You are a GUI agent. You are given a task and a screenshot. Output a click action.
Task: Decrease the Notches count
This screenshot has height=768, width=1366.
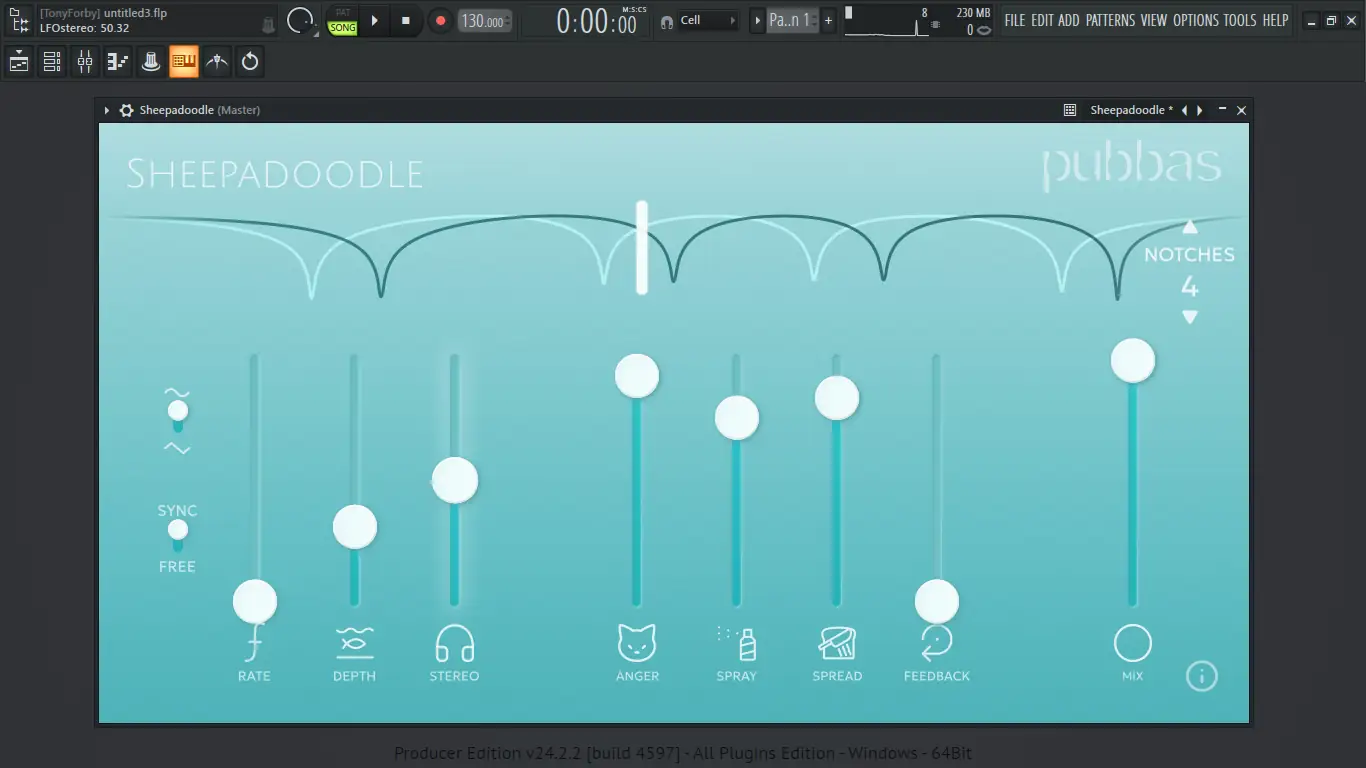tap(1190, 317)
